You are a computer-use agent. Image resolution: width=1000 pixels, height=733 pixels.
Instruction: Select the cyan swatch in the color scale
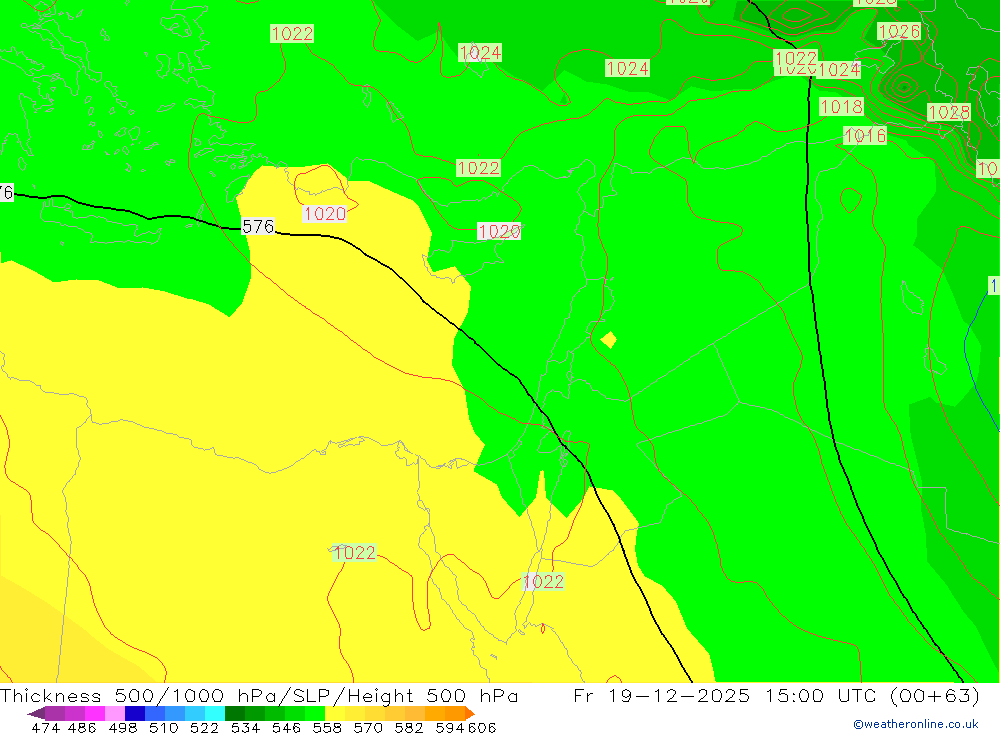point(215,713)
